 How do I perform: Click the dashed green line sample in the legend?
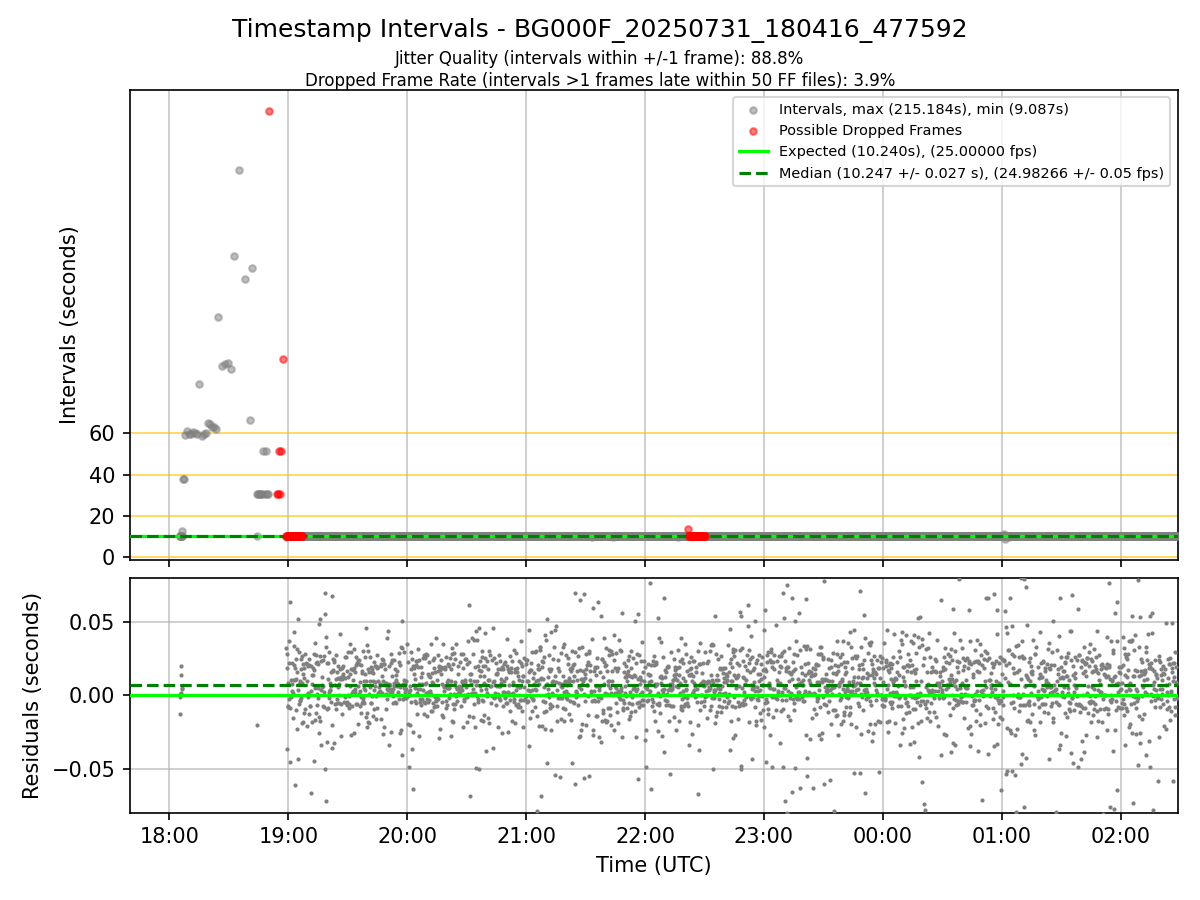(x=753, y=173)
